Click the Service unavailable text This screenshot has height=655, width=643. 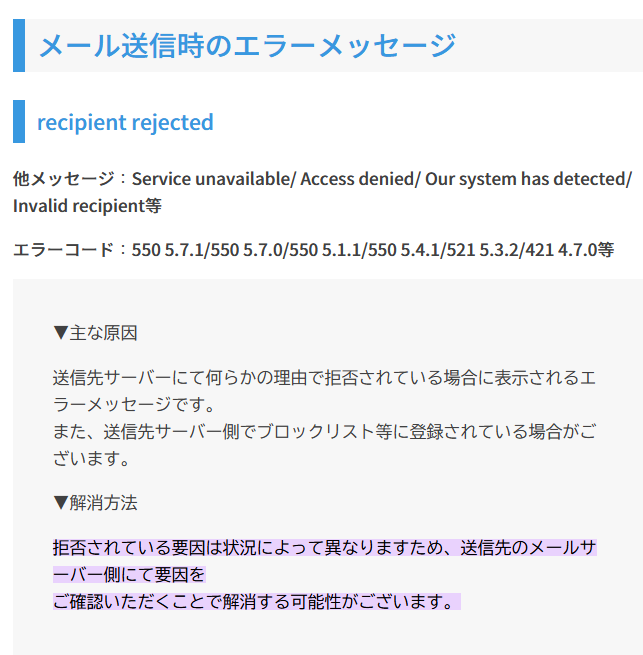[210, 179]
